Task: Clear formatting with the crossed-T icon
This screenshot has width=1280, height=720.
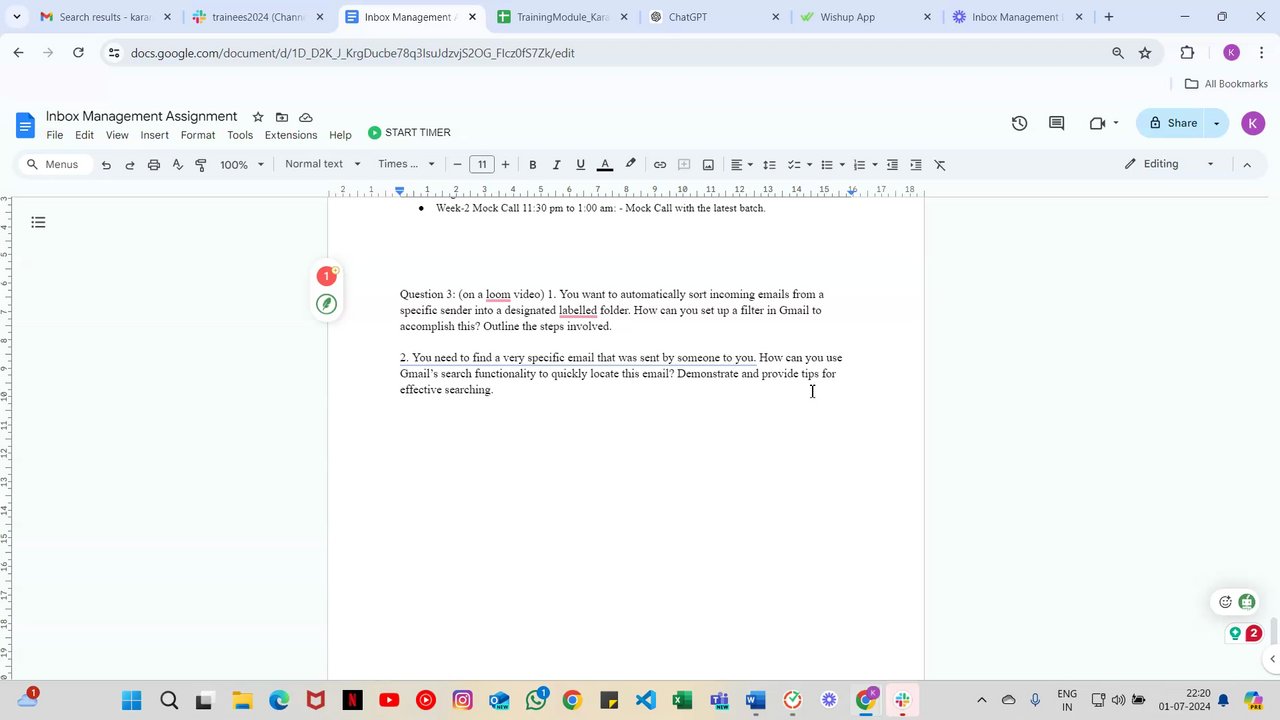Action: click(x=940, y=165)
